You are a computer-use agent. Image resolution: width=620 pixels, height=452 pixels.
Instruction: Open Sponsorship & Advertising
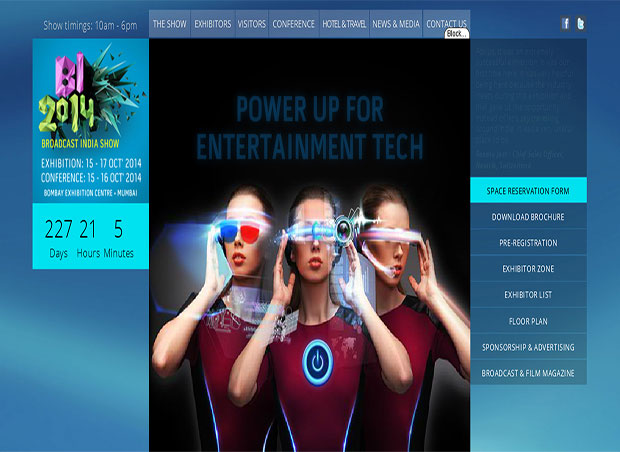pos(528,347)
